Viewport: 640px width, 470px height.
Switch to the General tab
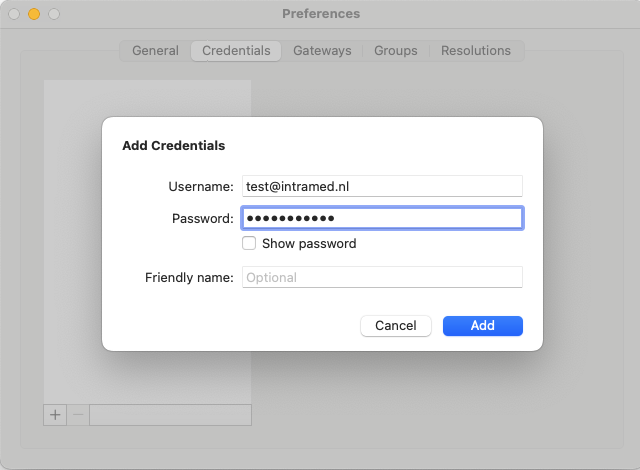[x=155, y=51]
